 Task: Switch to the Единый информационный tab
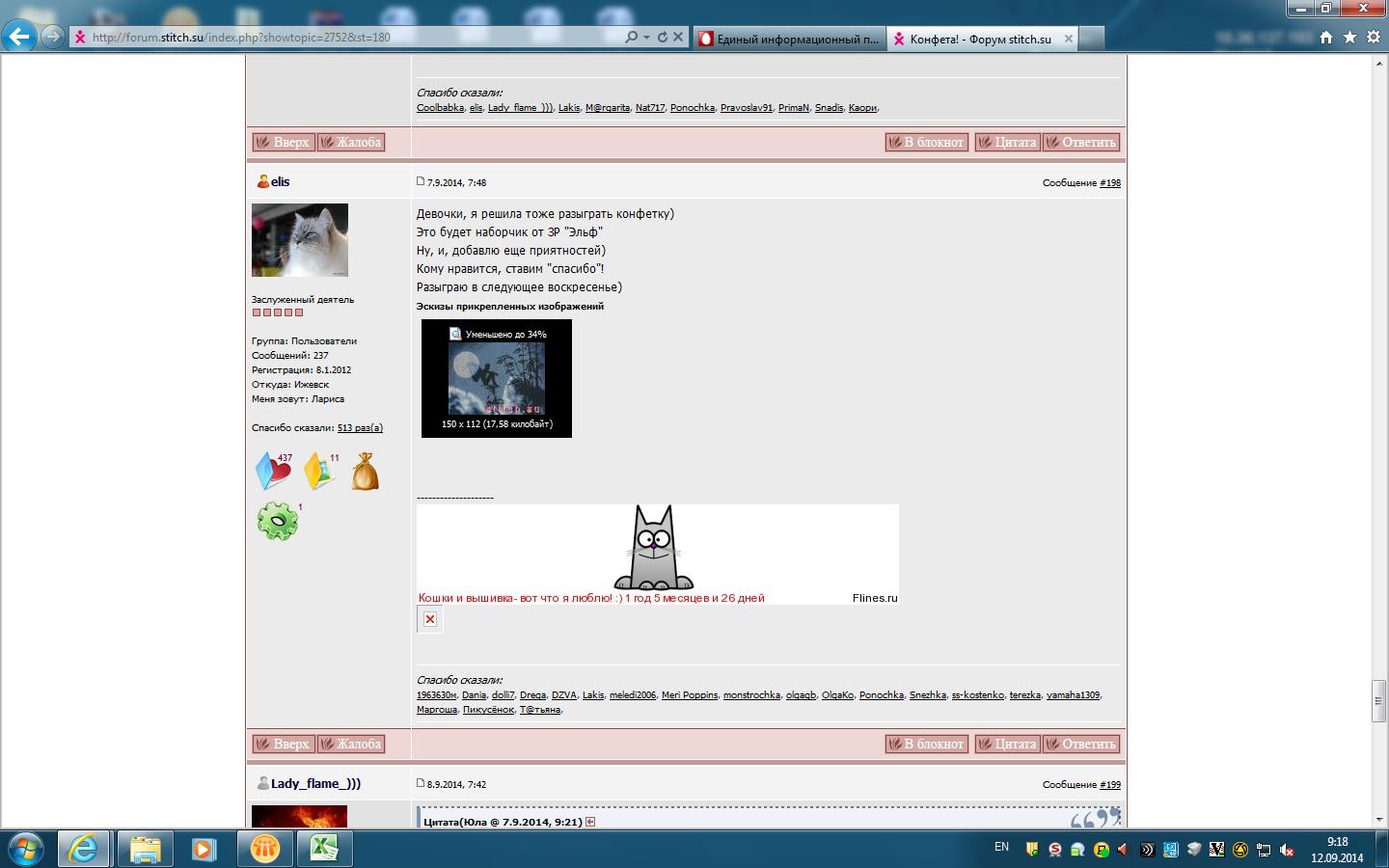pyautogui.click(x=788, y=40)
